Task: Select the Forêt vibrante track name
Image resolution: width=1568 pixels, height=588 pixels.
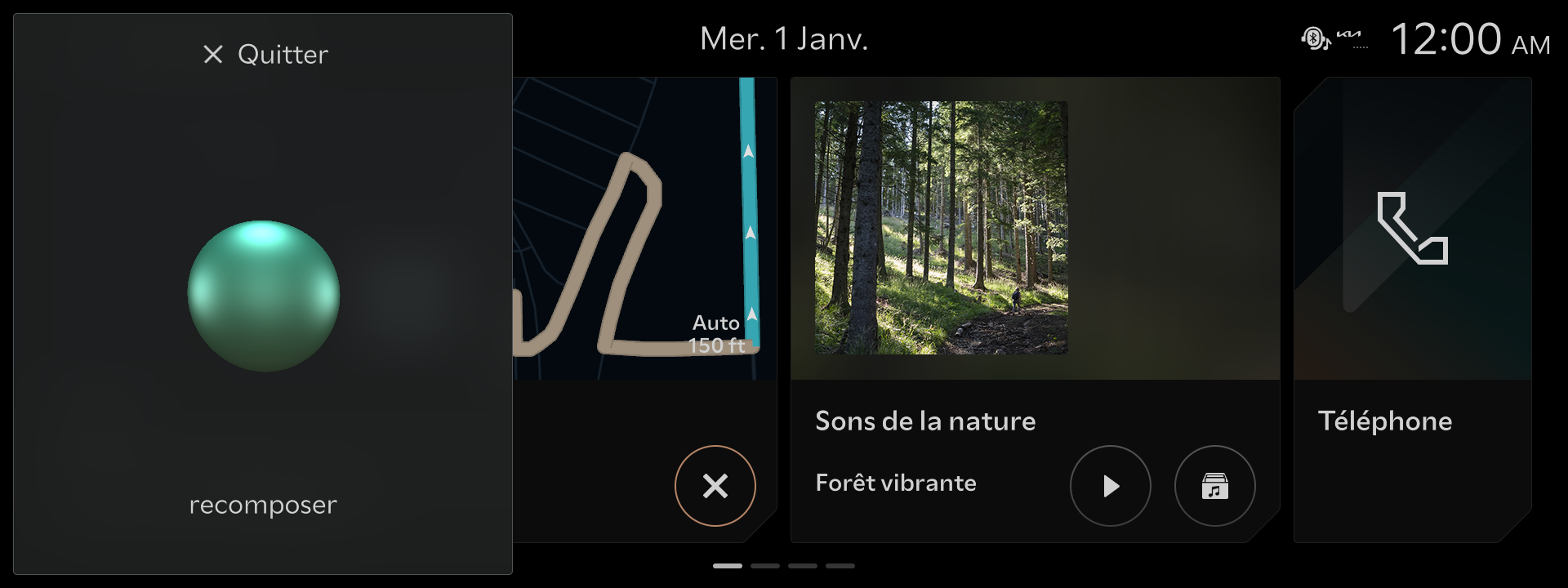Action: pos(896,483)
